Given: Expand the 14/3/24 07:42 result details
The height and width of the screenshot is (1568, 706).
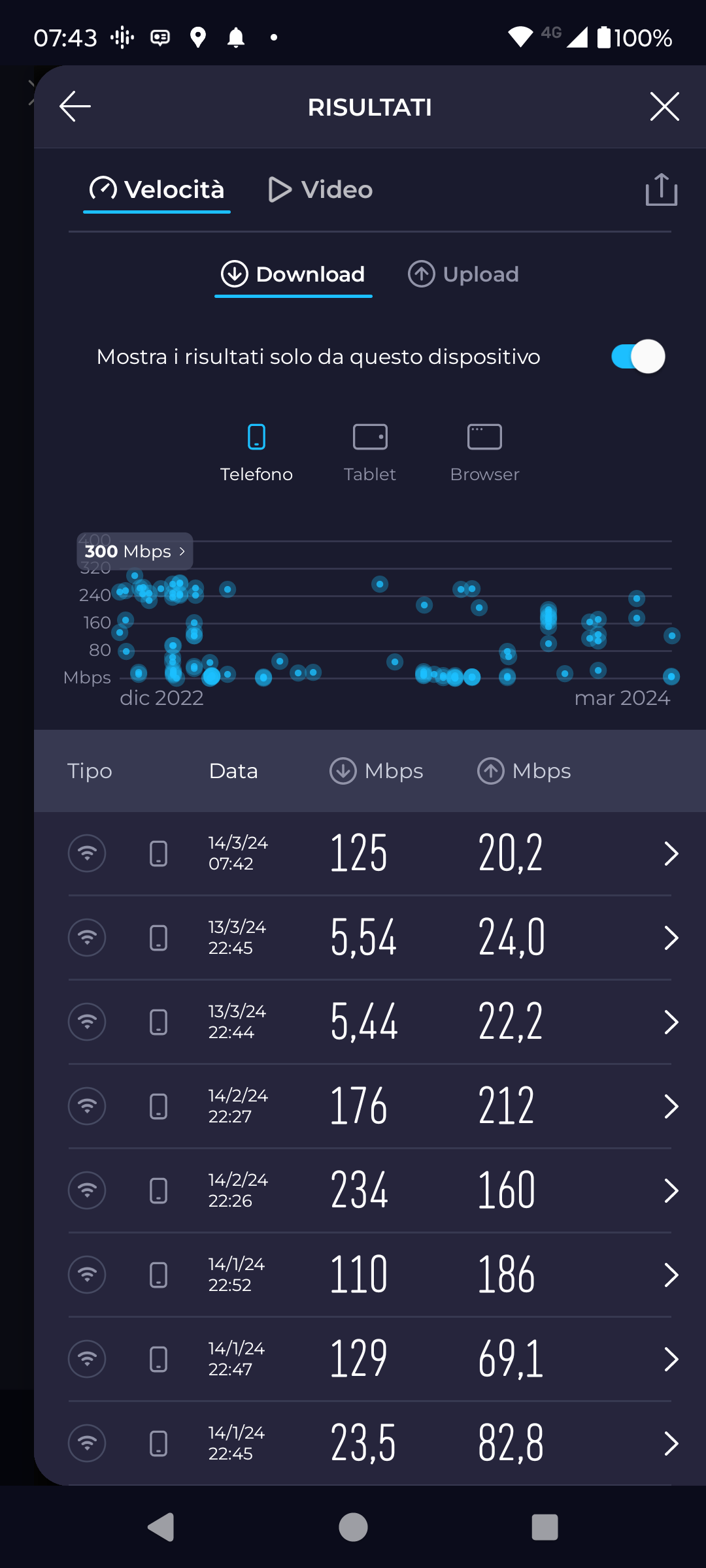Looking at the screenshot, I should tap(671, 853).
